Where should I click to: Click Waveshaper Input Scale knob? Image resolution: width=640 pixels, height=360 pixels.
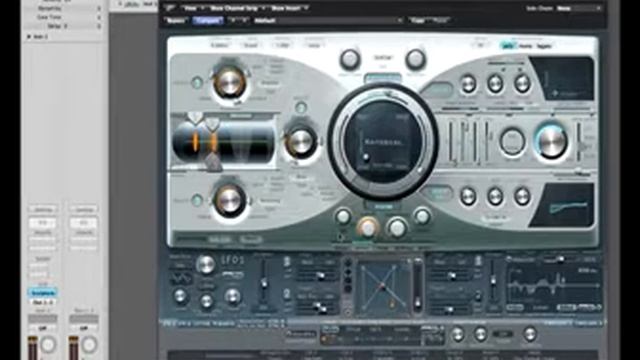click(350, 60)
